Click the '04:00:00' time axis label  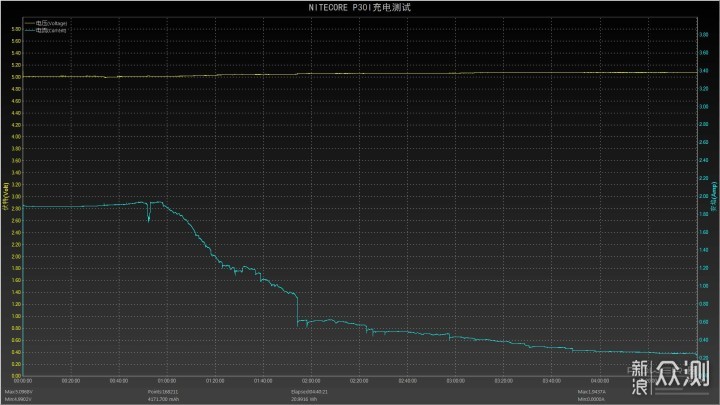(600, 381)
